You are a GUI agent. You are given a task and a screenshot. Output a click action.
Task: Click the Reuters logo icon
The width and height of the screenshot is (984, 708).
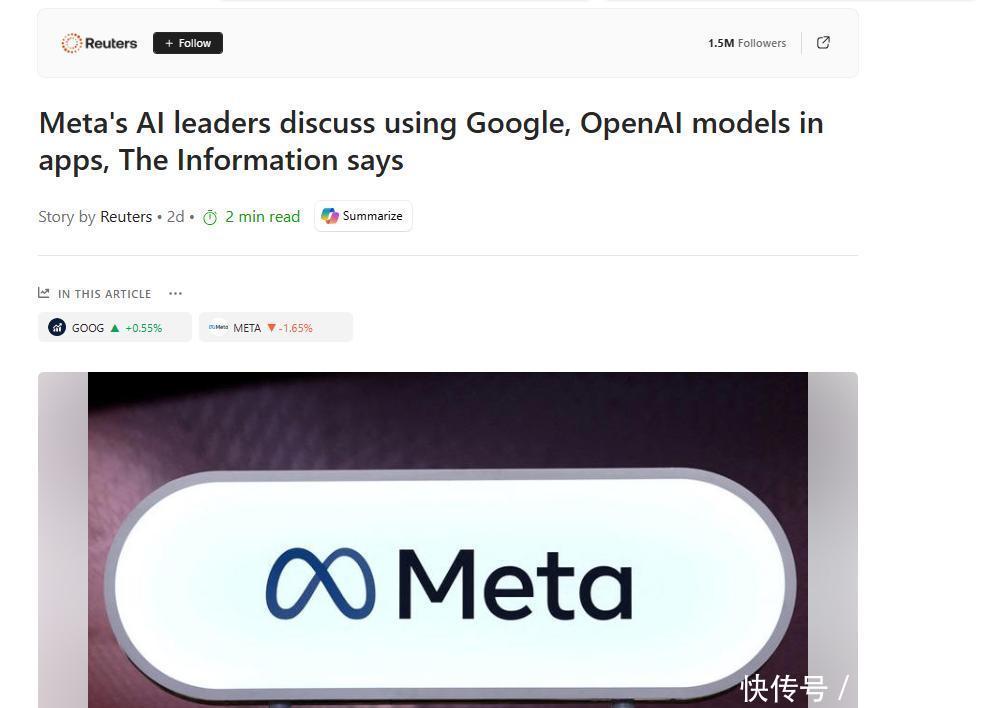click(x=72, y=43)
